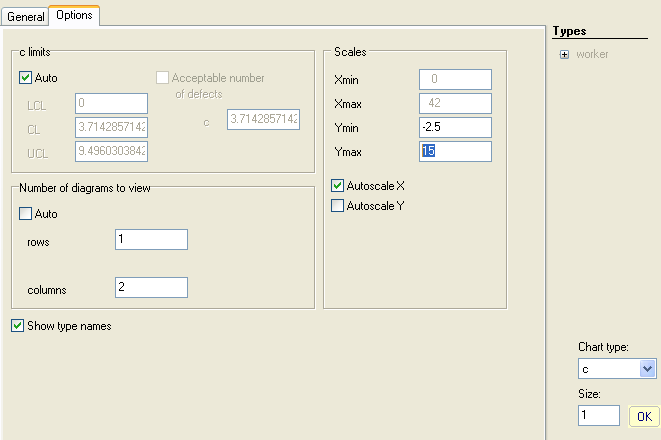This screenshot has width=661, height=440.
Task: Expand the worker tree node
Action: pyautogui.click(x=565, y=54)
